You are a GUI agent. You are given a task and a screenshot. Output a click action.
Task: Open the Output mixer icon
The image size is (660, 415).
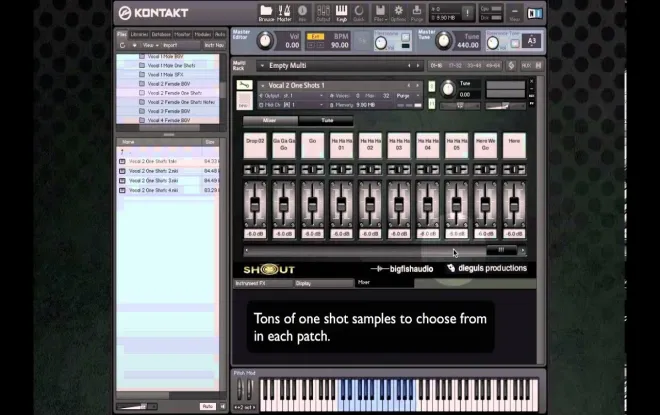tap(323, 13)
